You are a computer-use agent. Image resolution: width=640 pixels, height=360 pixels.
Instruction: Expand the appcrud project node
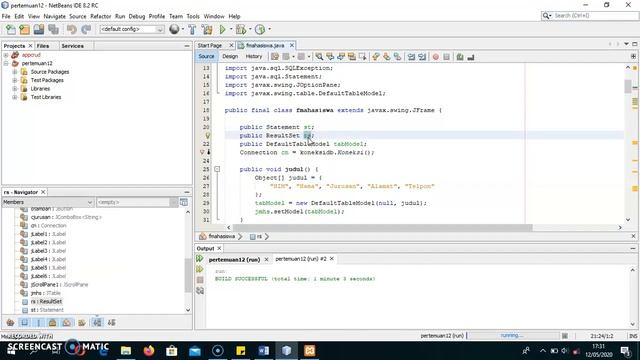[x=6, y=55]
